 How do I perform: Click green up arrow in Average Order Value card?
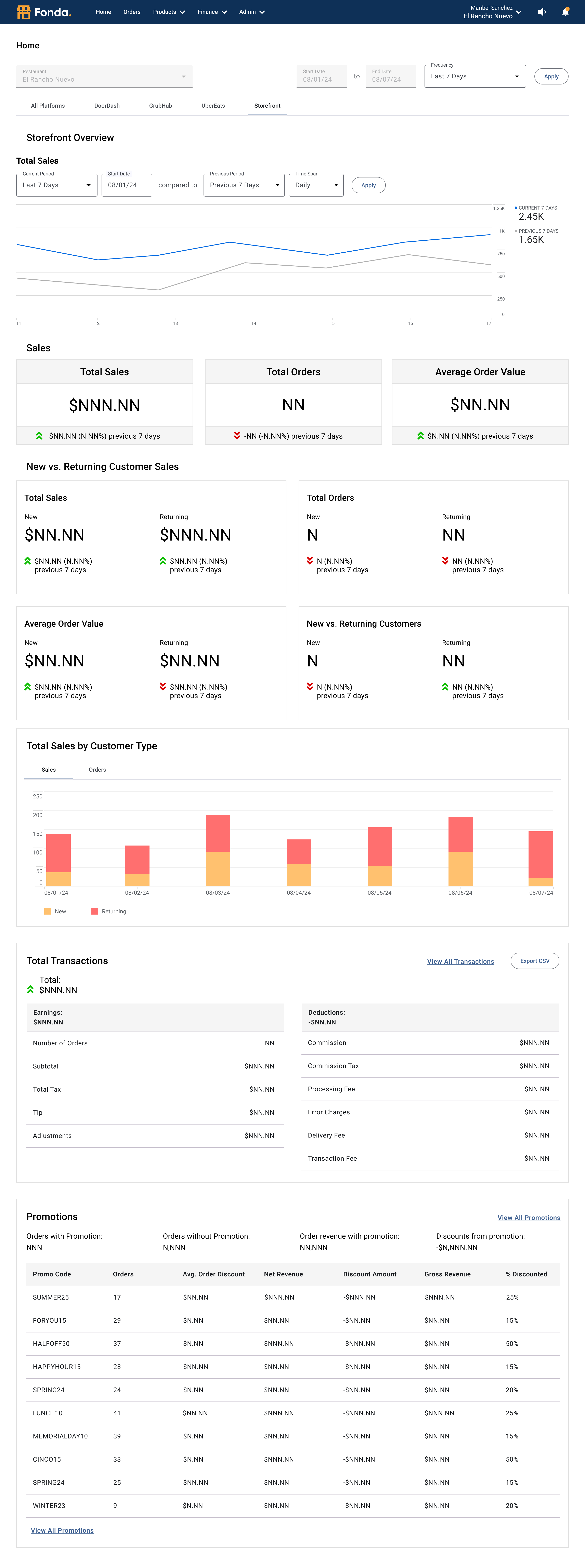point(421,436)
